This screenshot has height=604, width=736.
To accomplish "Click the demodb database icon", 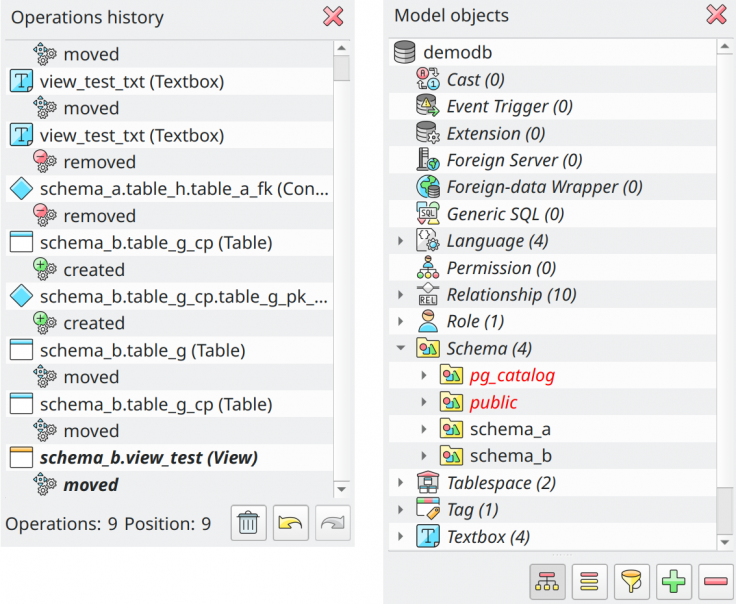I will (405, 52).
